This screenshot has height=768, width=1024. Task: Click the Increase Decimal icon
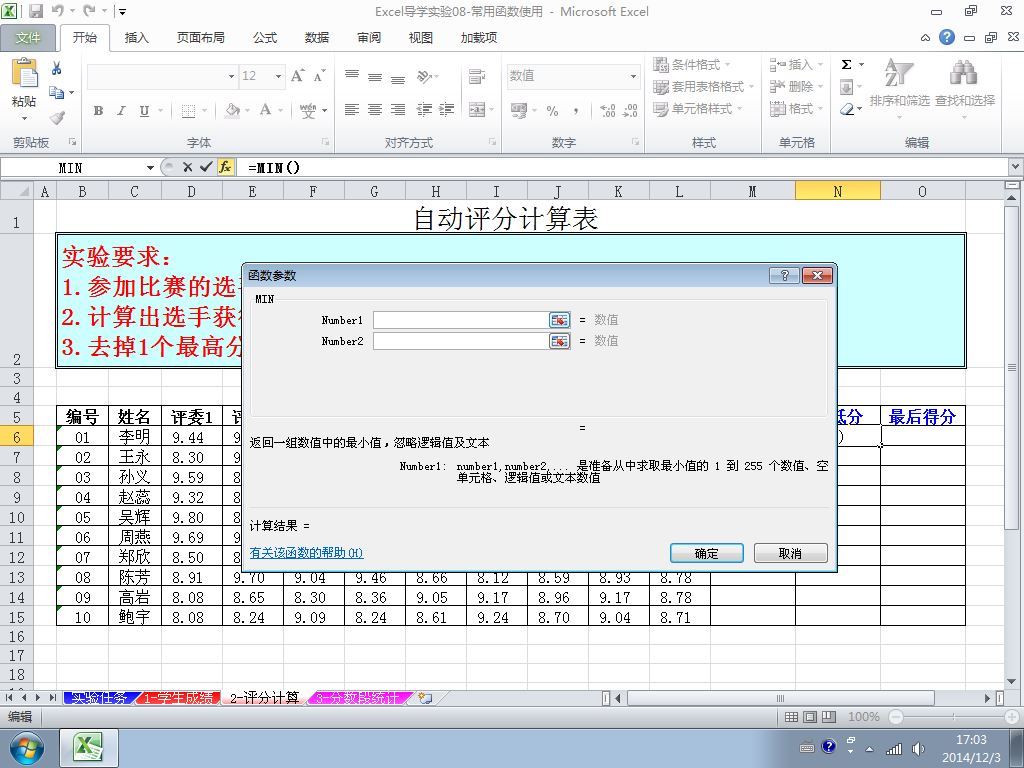pos(607,110)
